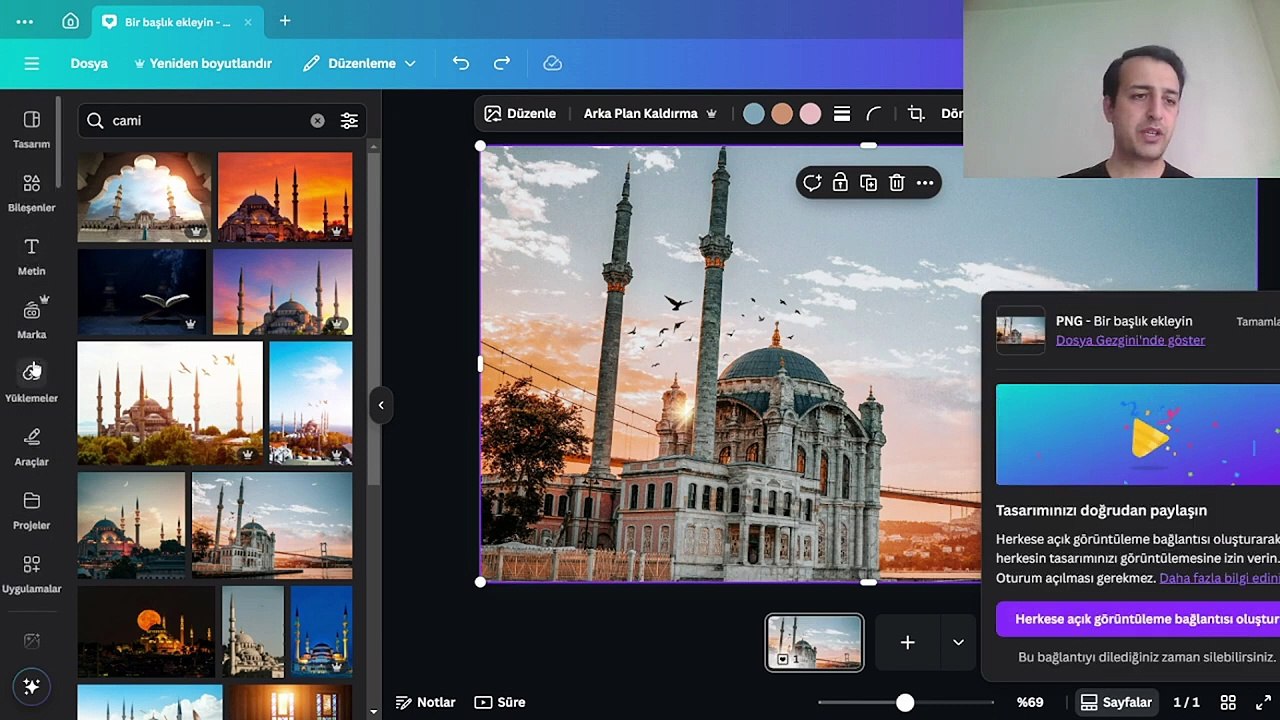Select page 1 thumbnail in page strip

[814, 642]
